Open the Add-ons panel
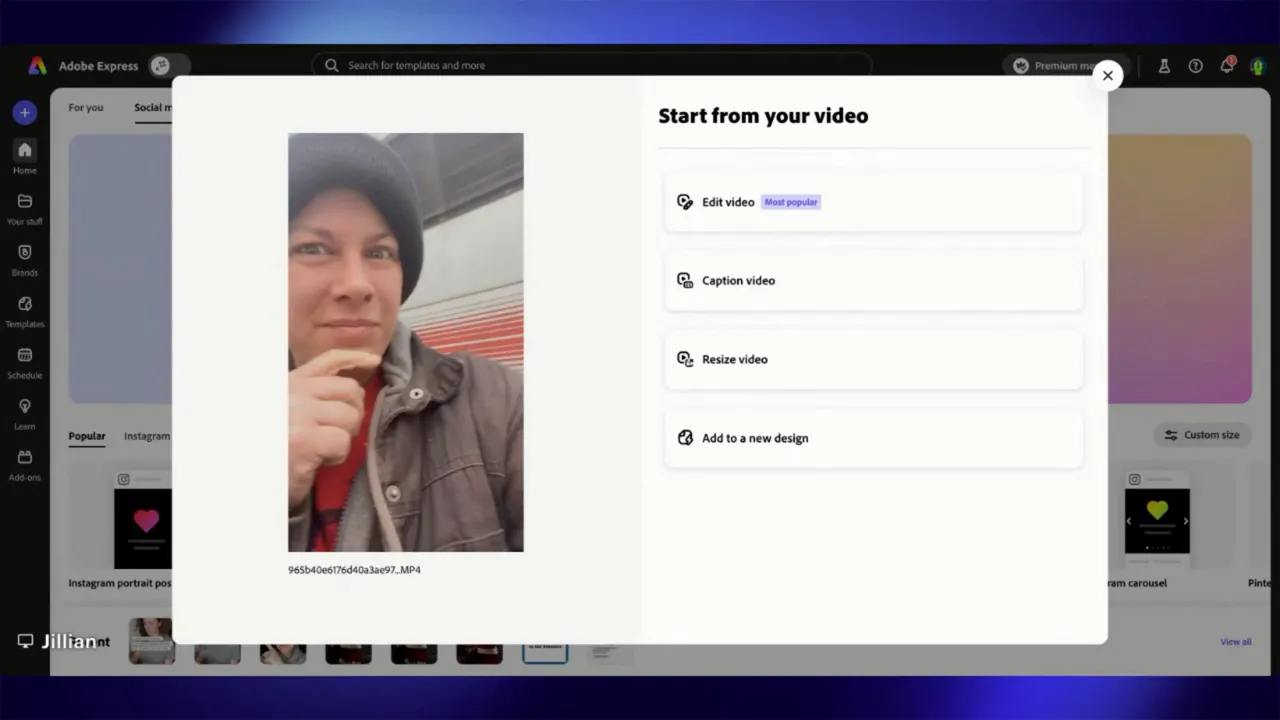 [24, 462]
